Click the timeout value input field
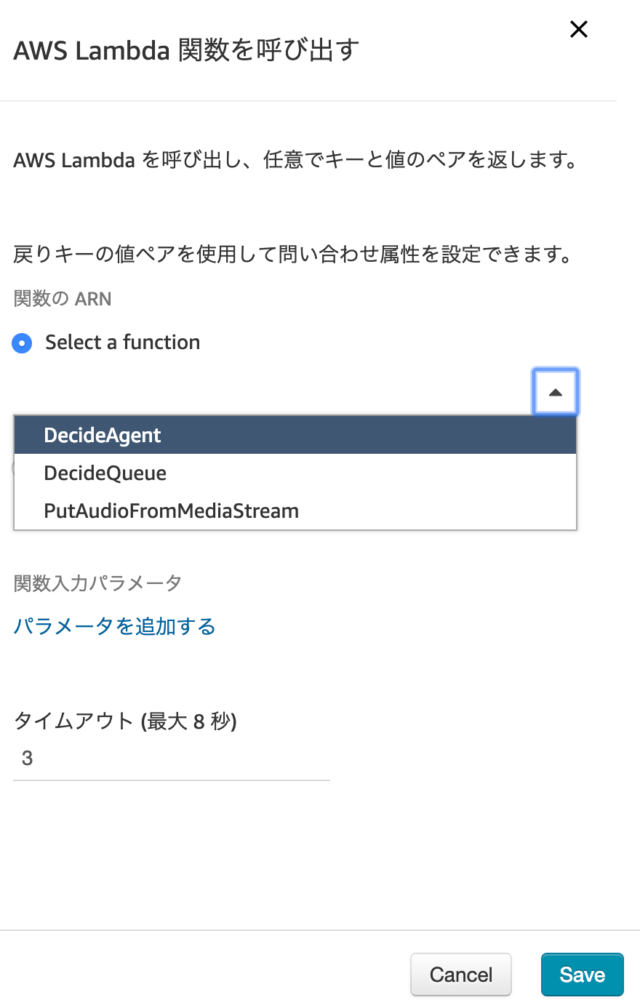640x1008 pixels. click(x=170, y=758)
